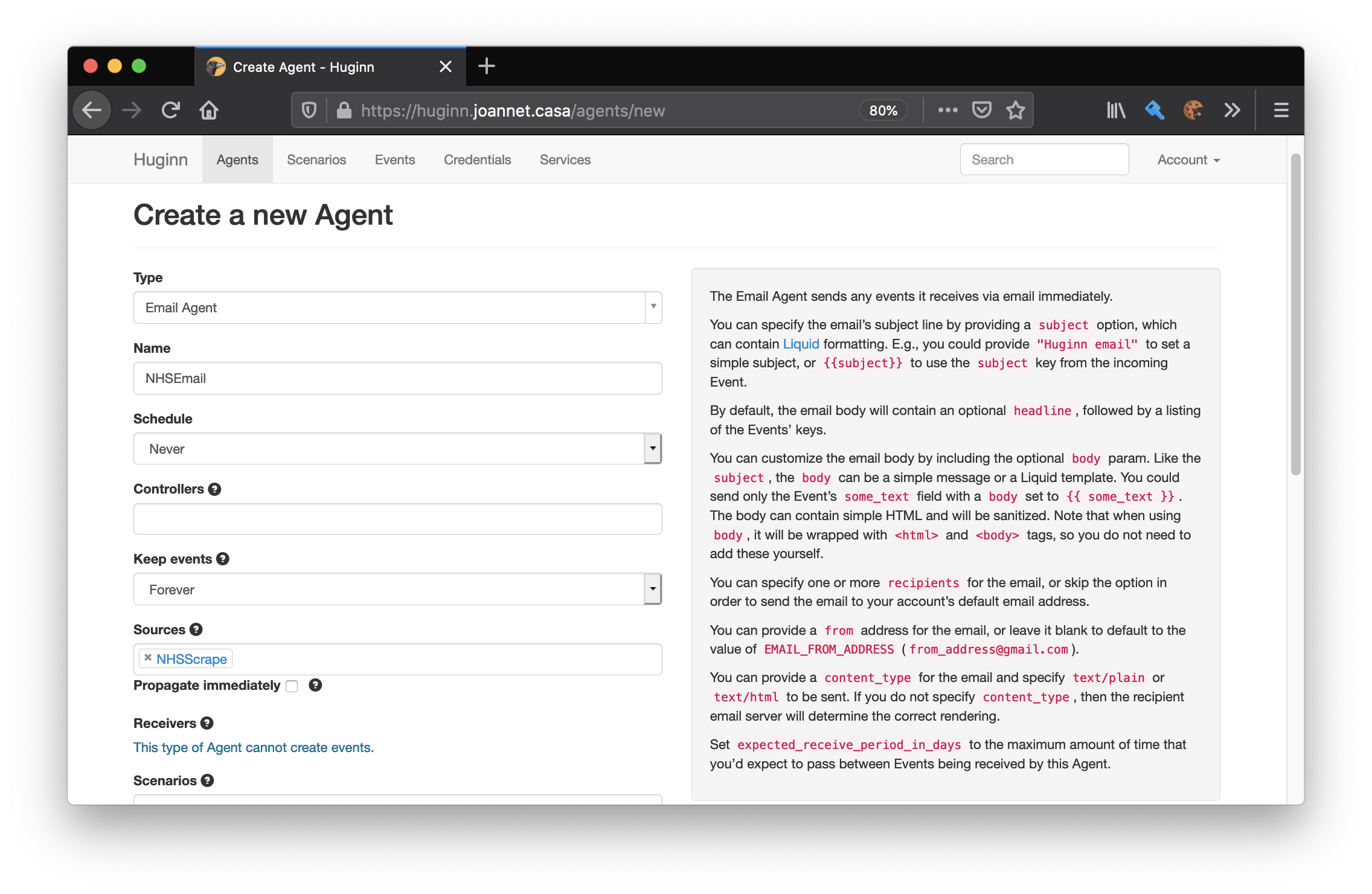Open the Credentials nav item
This screenshot has height=894, width=1372.
pos(477,159)
